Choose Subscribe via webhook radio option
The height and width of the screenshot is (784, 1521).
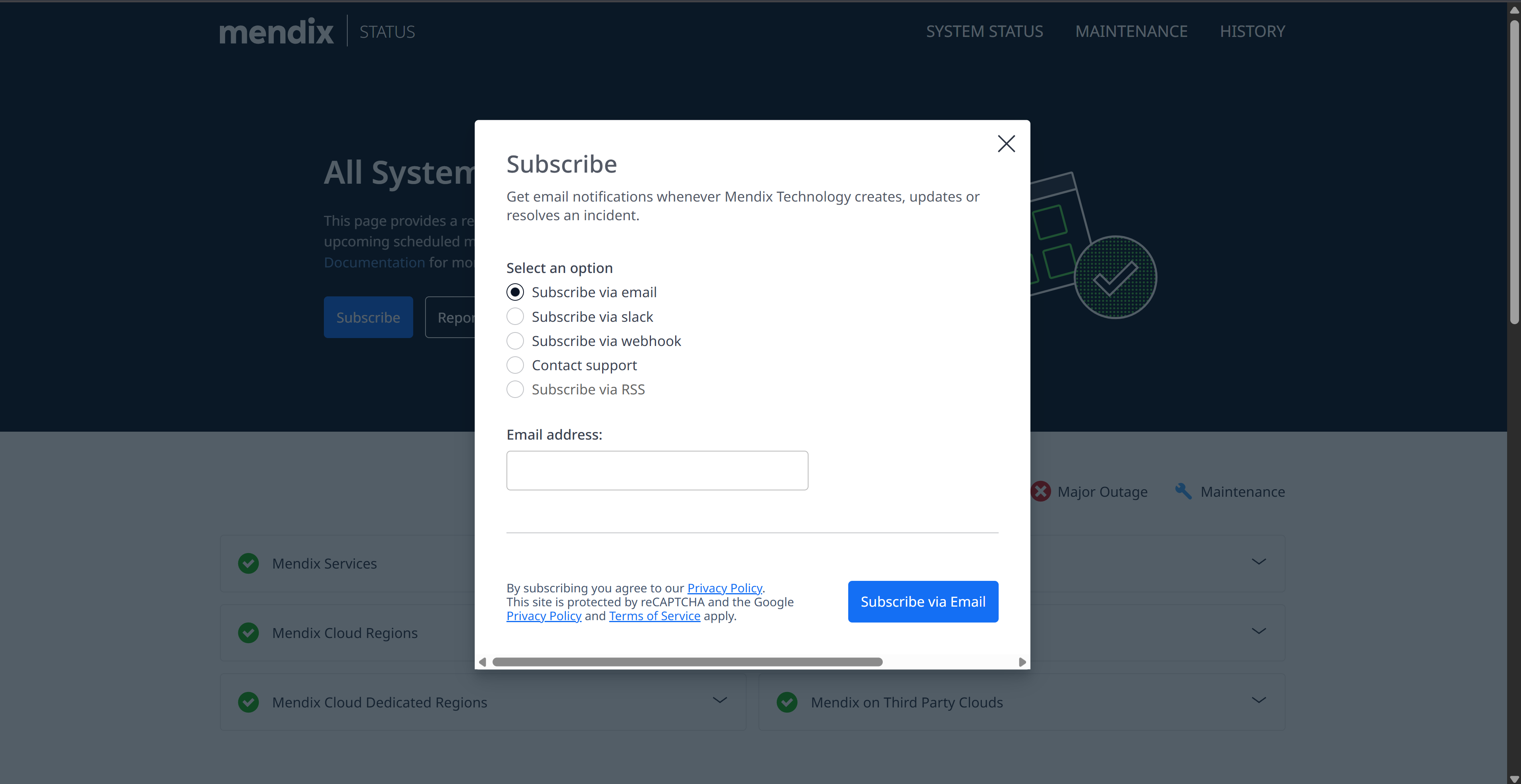coord(515,341)
